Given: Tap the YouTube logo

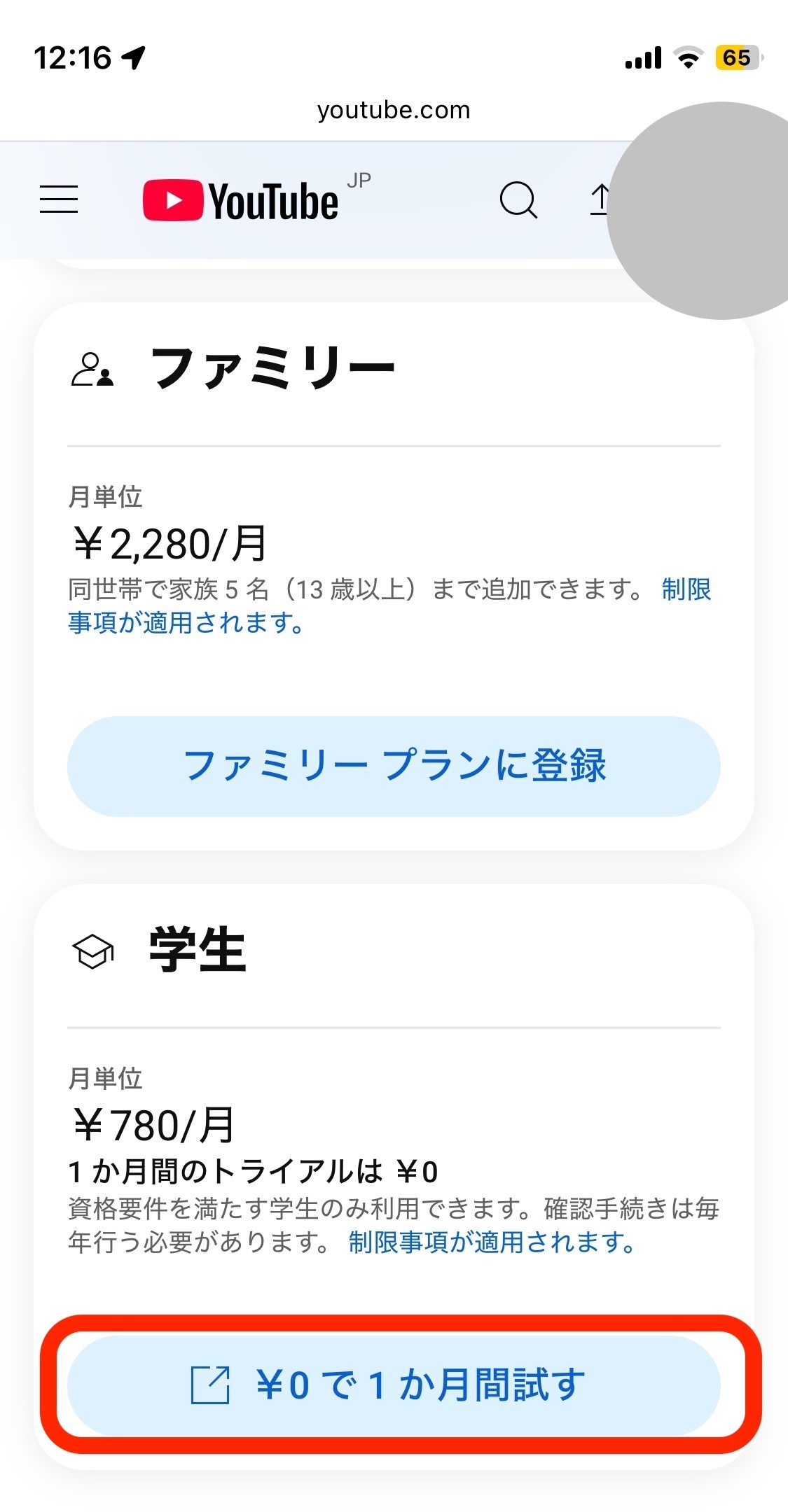Looking at the screenshot, I should click(x=240, y=201).
